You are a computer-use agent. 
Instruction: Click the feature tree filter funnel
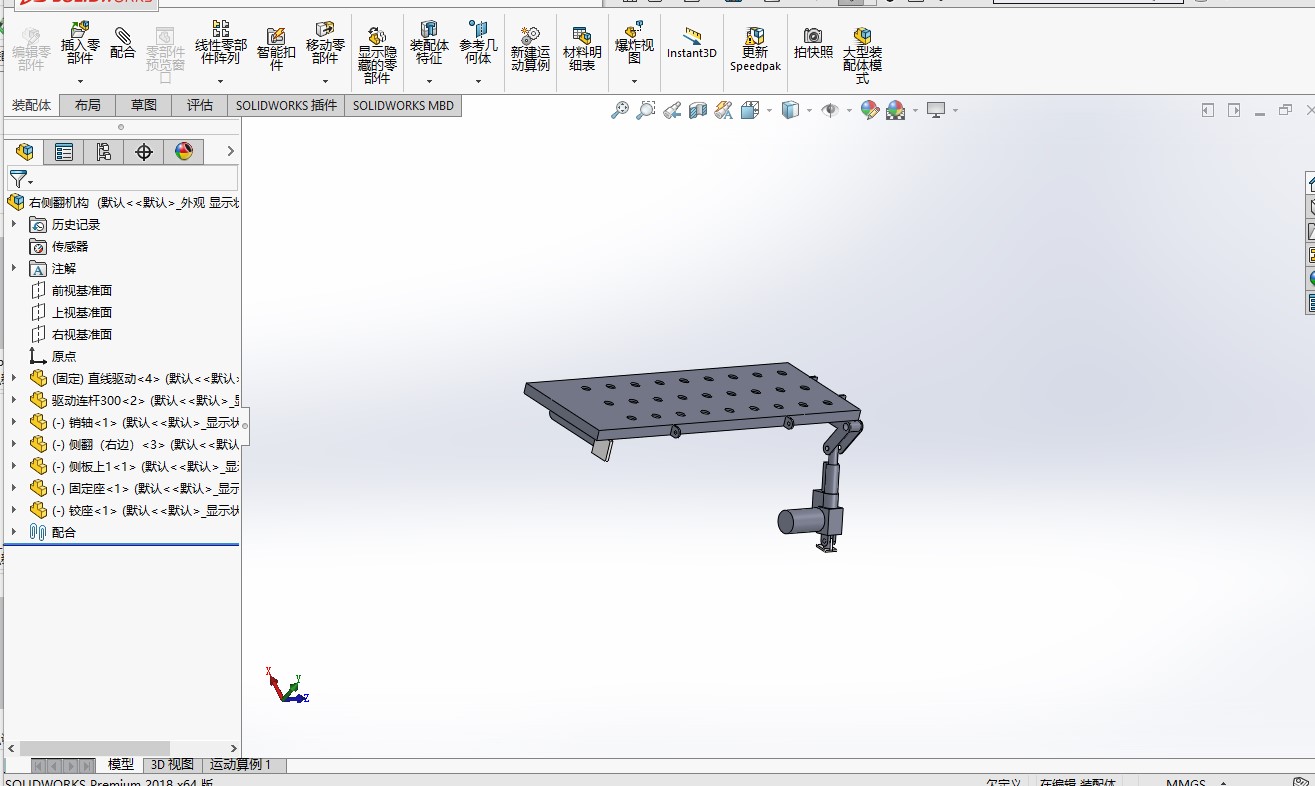[x=20, y=180]
